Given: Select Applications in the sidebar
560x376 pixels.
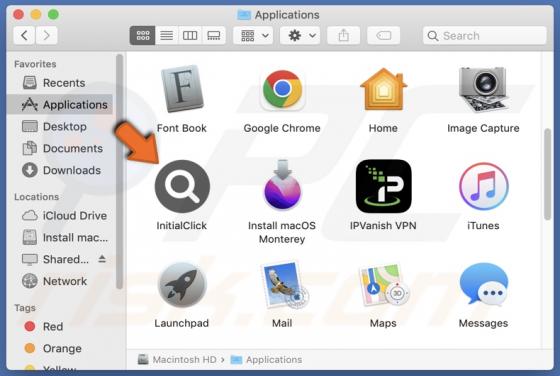Looking at the screenshot, I should tap(60, 105).
